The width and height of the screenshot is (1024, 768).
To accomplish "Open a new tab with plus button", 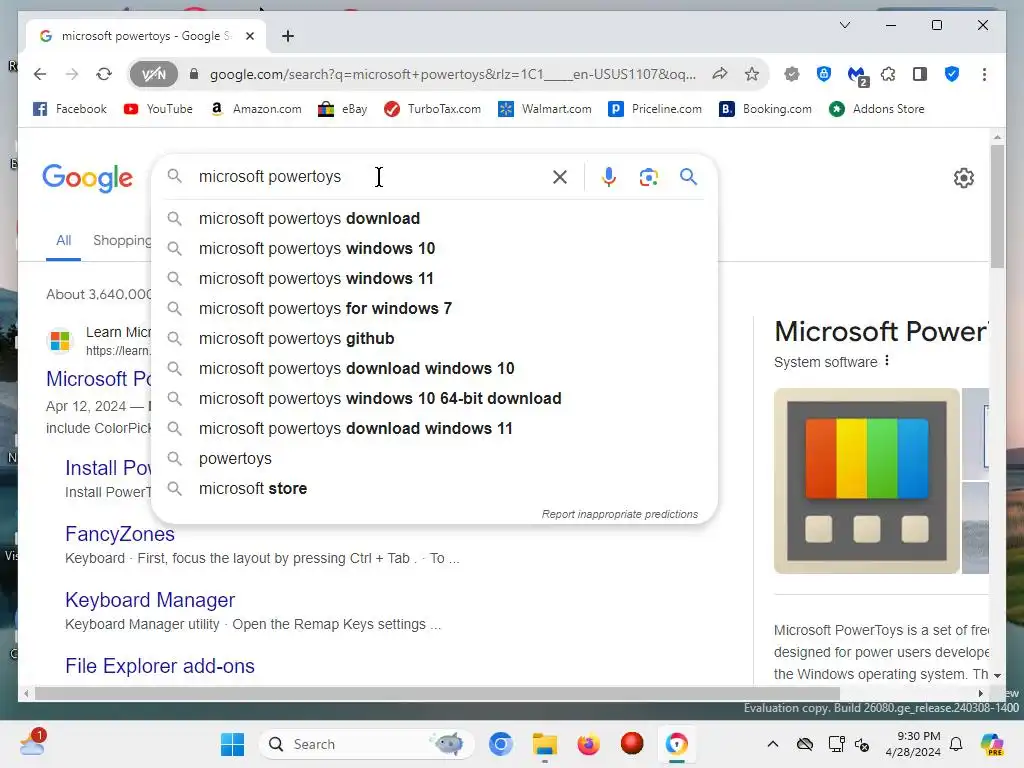I will (x=288, y=37).
